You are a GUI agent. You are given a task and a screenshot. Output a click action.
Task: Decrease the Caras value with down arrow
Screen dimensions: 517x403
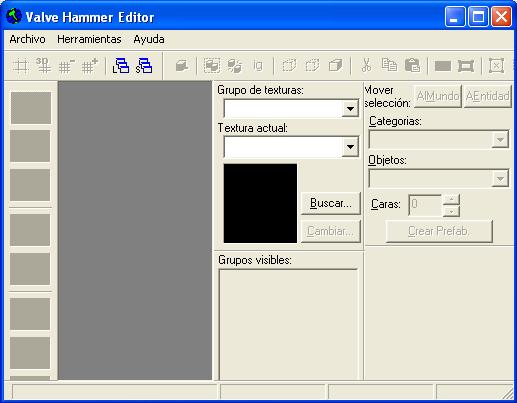(x=451, y=211)
